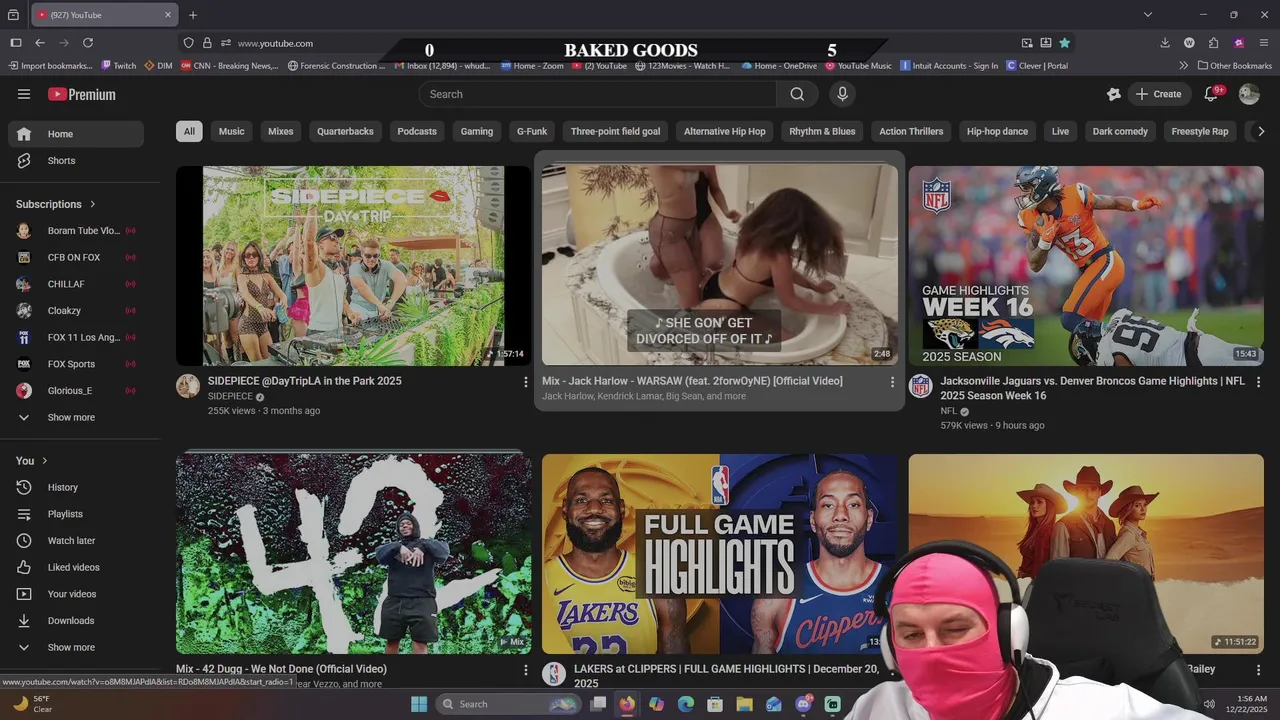Select the Quarterbacks filter chip

[x=345, y=131]
